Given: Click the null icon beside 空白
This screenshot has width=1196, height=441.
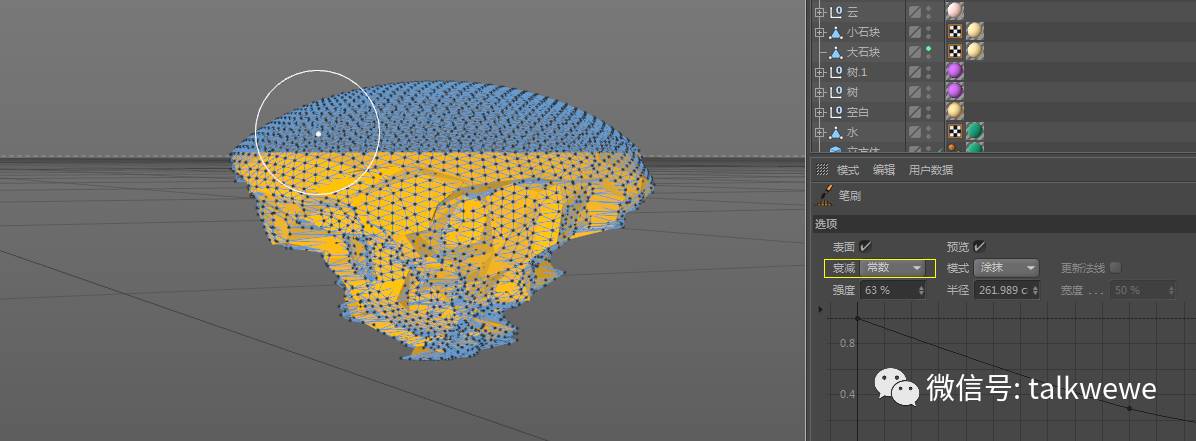Looking at the screenshot, I should tap(835, 112).
